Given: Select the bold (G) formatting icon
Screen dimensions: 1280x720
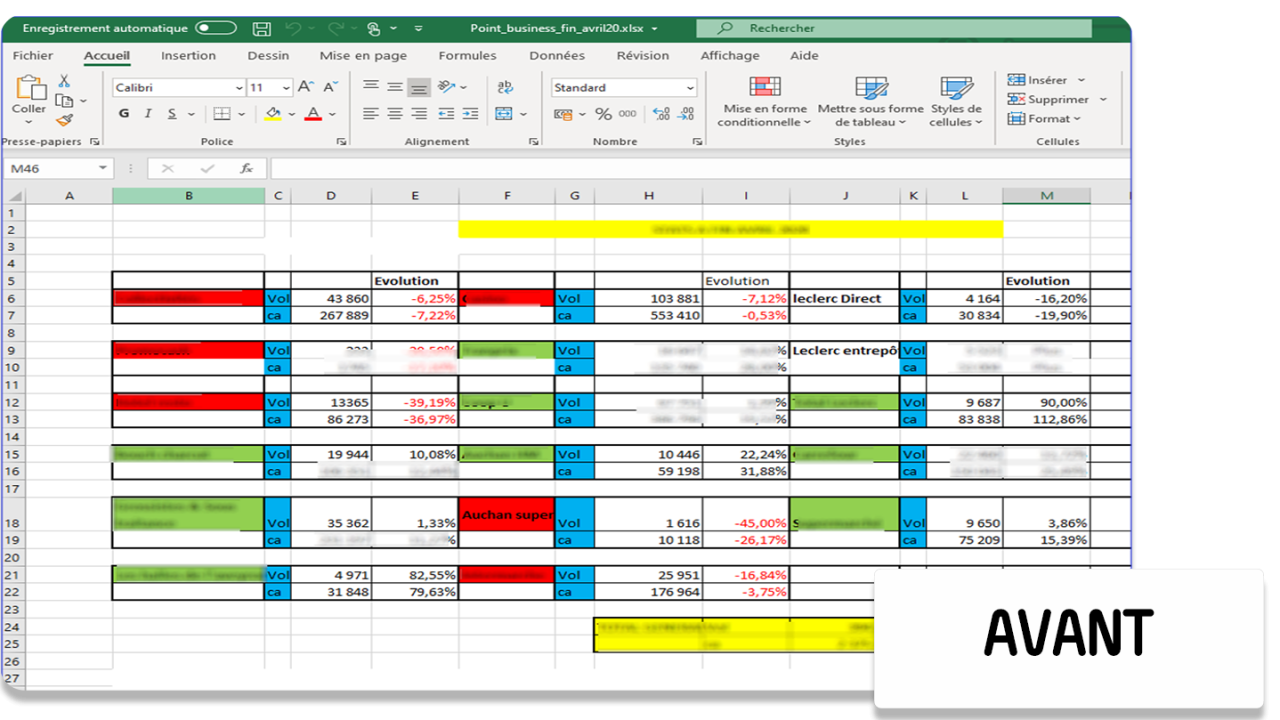Looking at the screenshot, I should [123, 113].
